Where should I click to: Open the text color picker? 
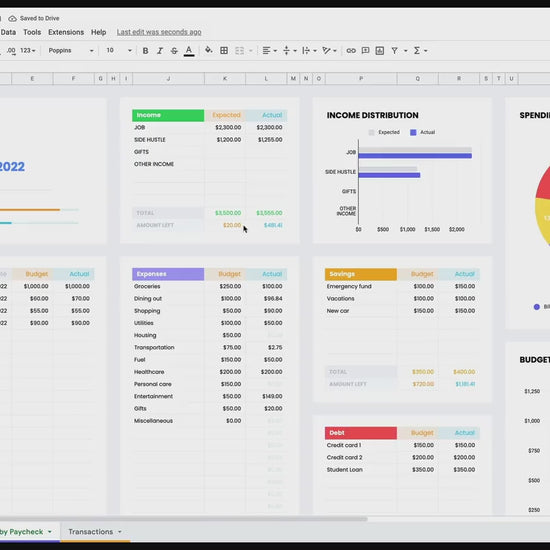189,51
